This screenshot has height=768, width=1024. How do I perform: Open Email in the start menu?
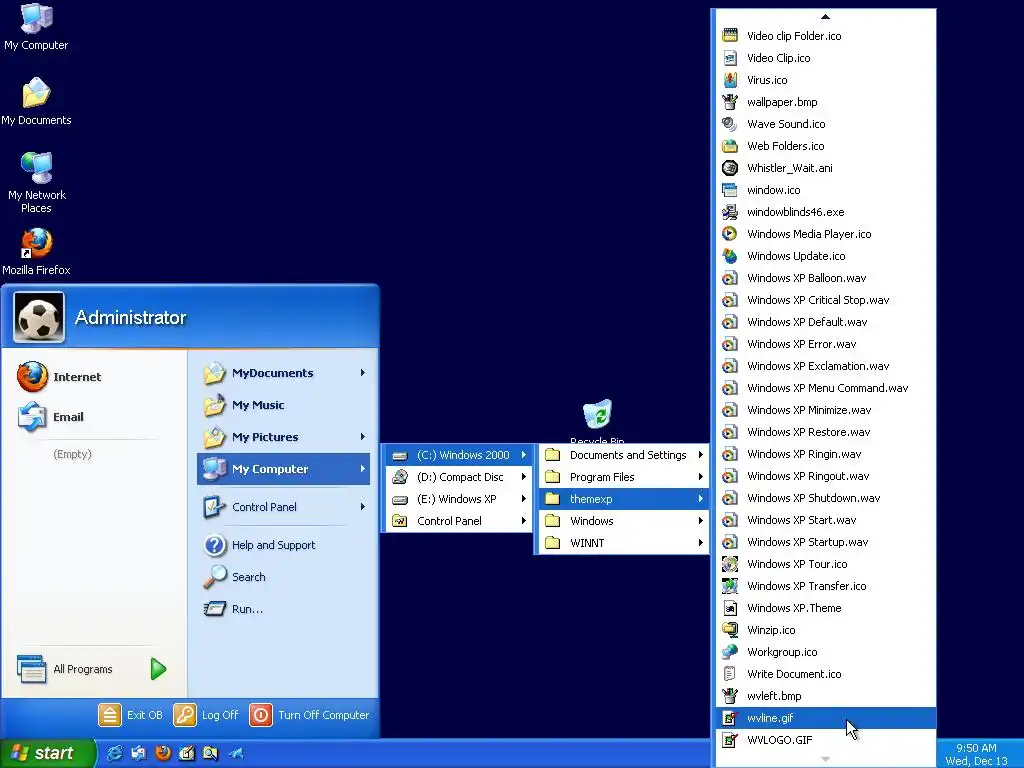click(x=51, y=417)
